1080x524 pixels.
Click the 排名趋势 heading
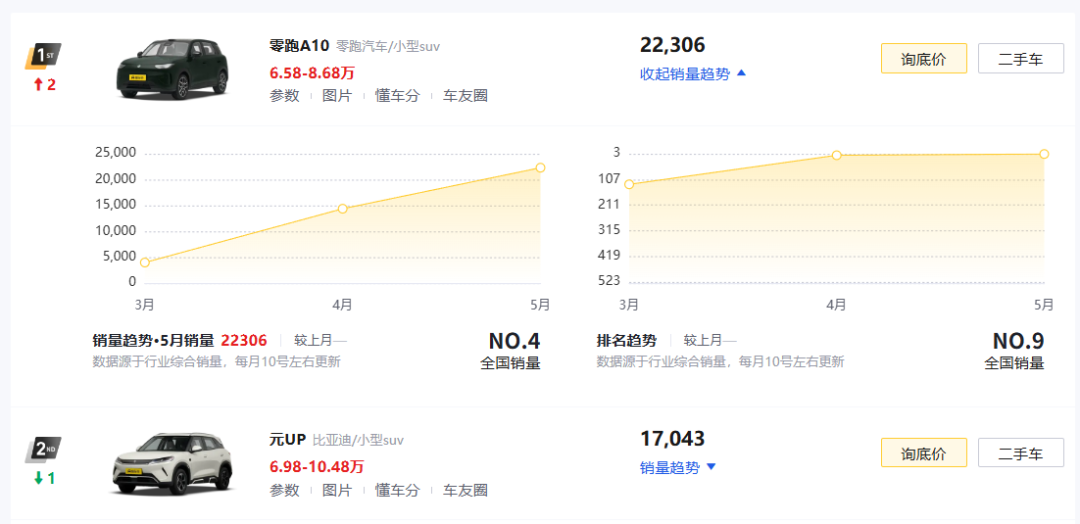[626, 340]
